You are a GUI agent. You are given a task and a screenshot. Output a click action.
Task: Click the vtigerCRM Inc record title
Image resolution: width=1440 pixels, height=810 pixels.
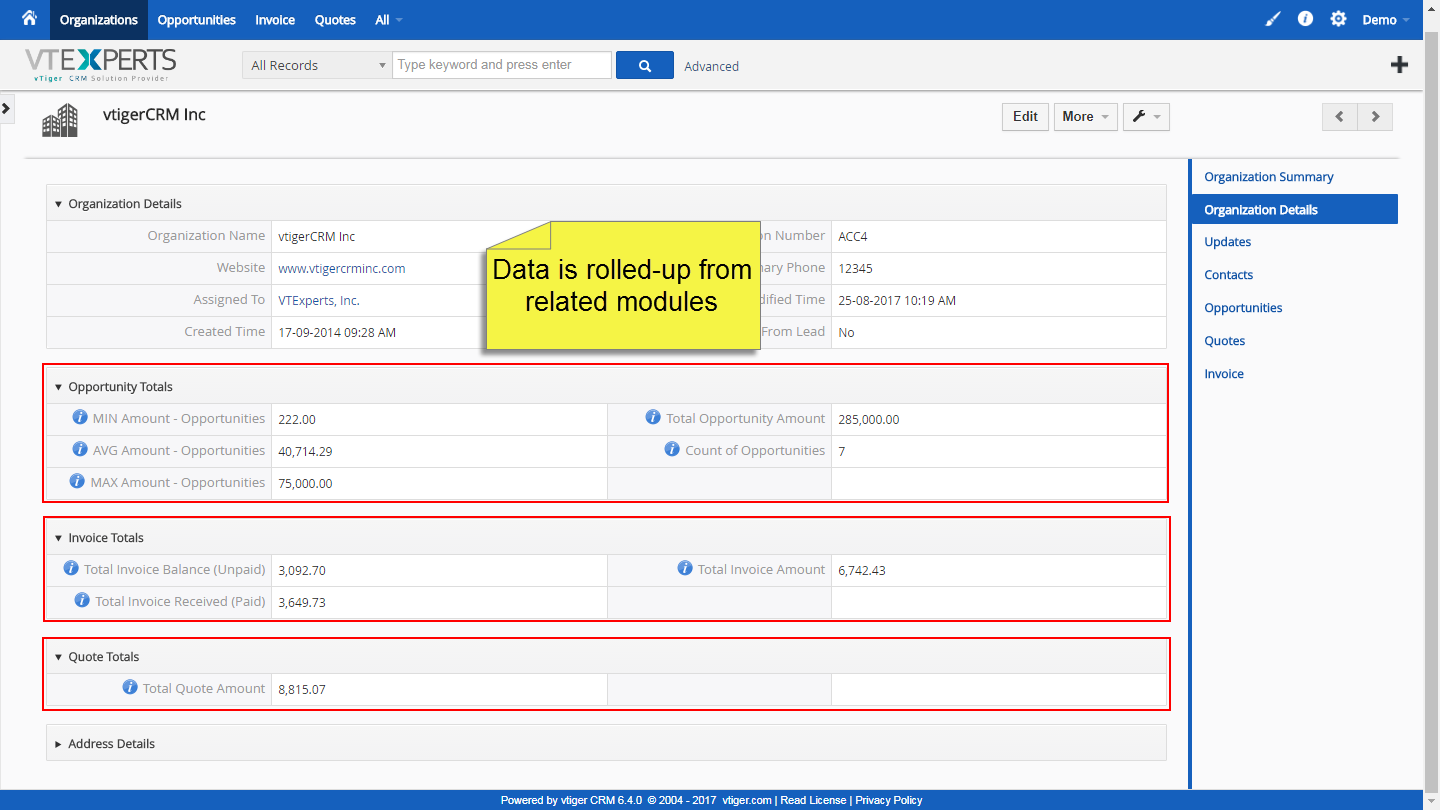(154, 115)
